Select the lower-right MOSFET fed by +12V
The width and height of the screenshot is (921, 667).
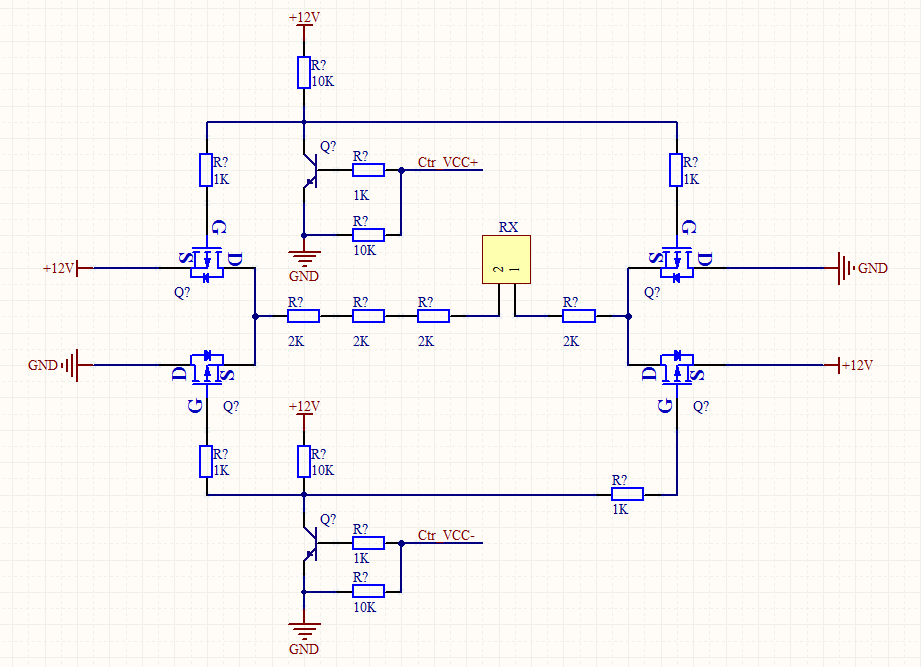tap(677, 369)
